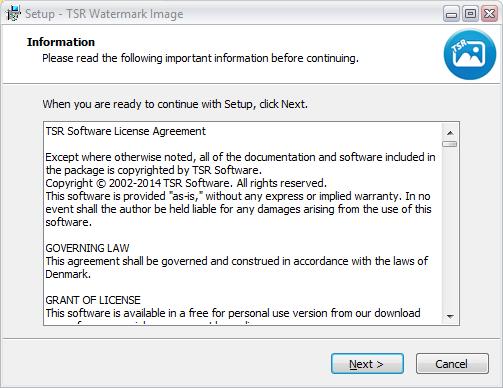503x388 pixels.
Task: Click the round TSR Watermark Image logo
Action: (x=470, y=54)
